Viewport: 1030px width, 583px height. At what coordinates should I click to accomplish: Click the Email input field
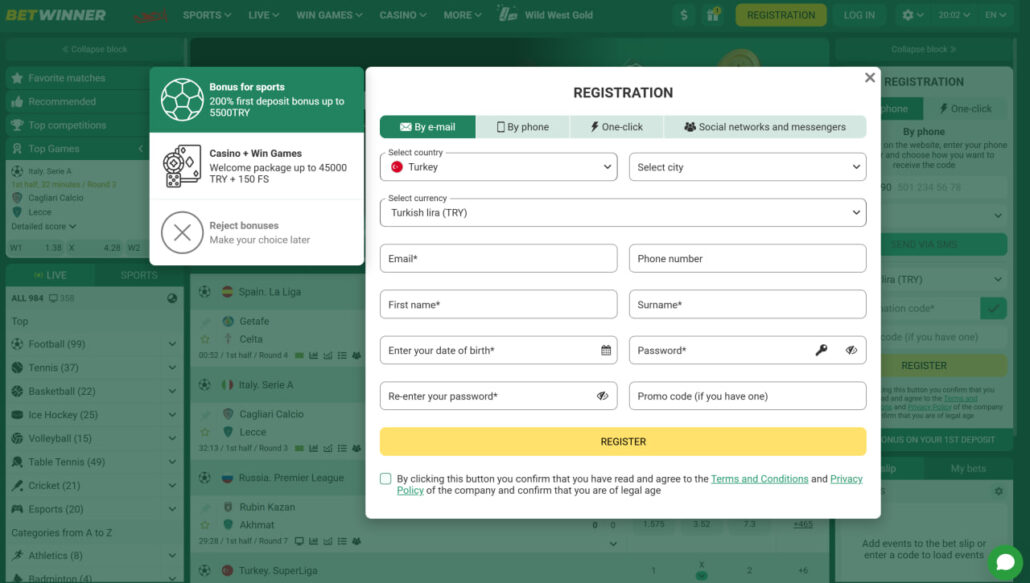499,259
